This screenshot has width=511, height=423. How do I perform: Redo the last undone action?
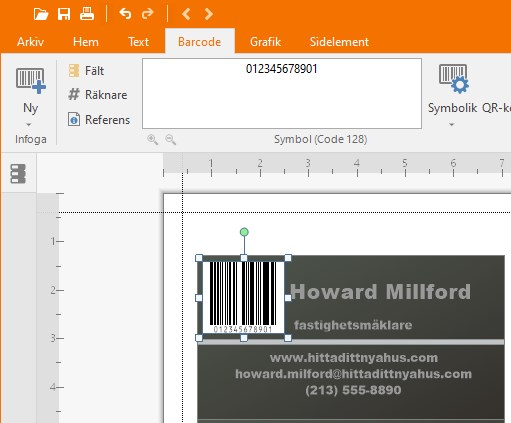(147, 14)
